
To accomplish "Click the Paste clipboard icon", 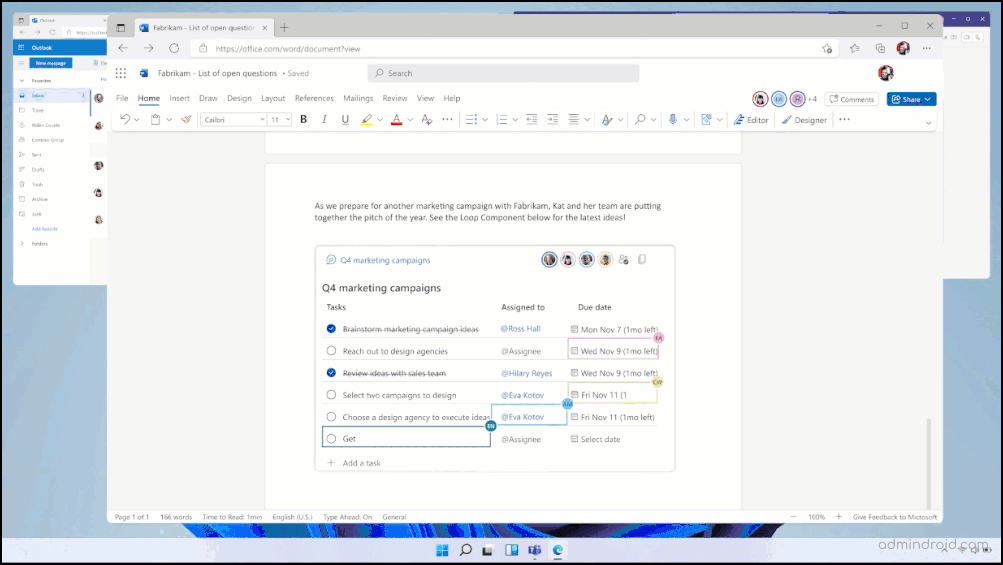I will pyautogui.click(x=155, y=119).
